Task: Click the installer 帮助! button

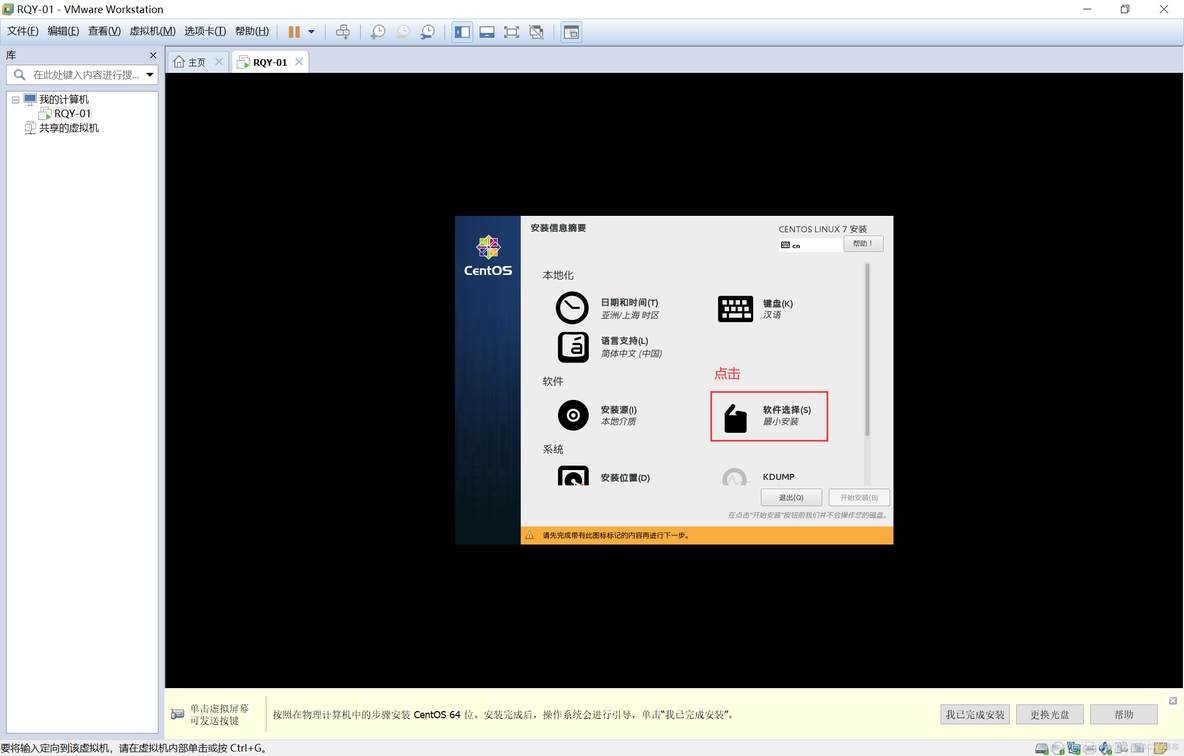Action: (x=863, y=243)
